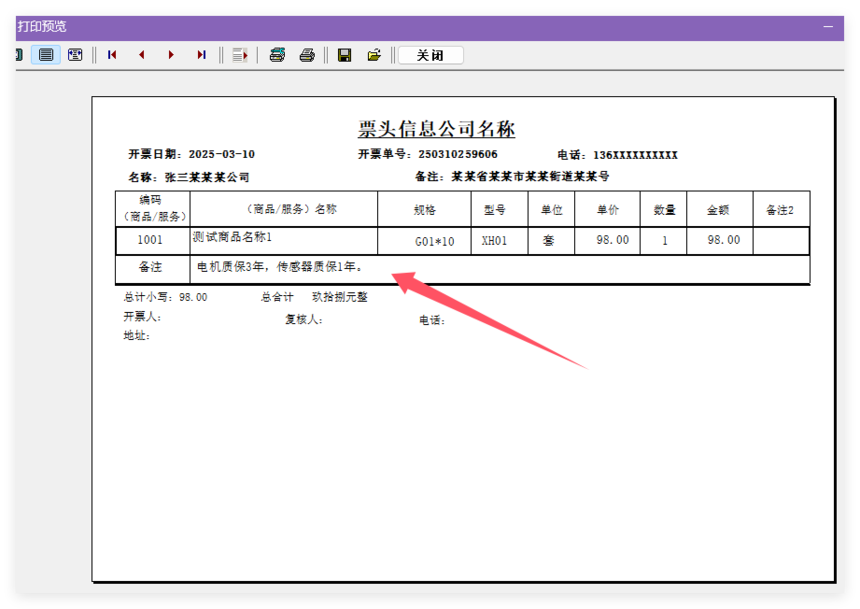The width and height of the screenshot is (860, 609).
Task: Click the 金额 column header
Action: [x=718, y=210]
